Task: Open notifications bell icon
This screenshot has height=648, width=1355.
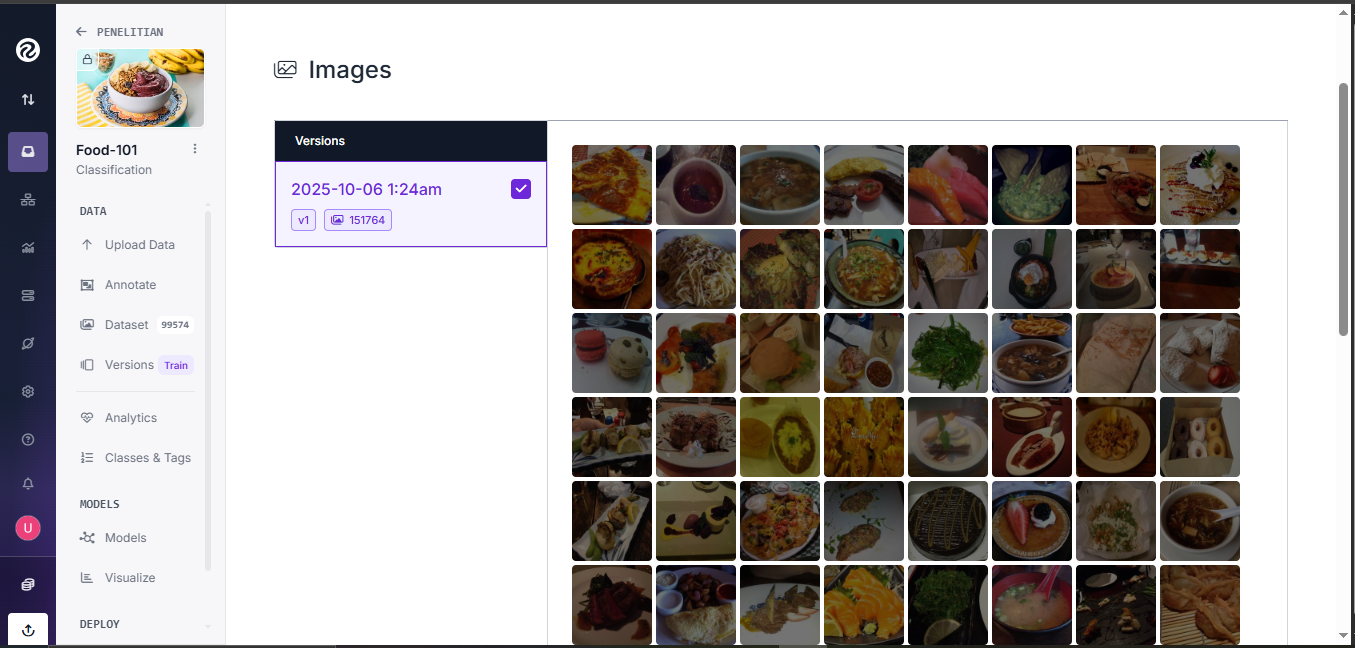Action: tap(28, 483)
